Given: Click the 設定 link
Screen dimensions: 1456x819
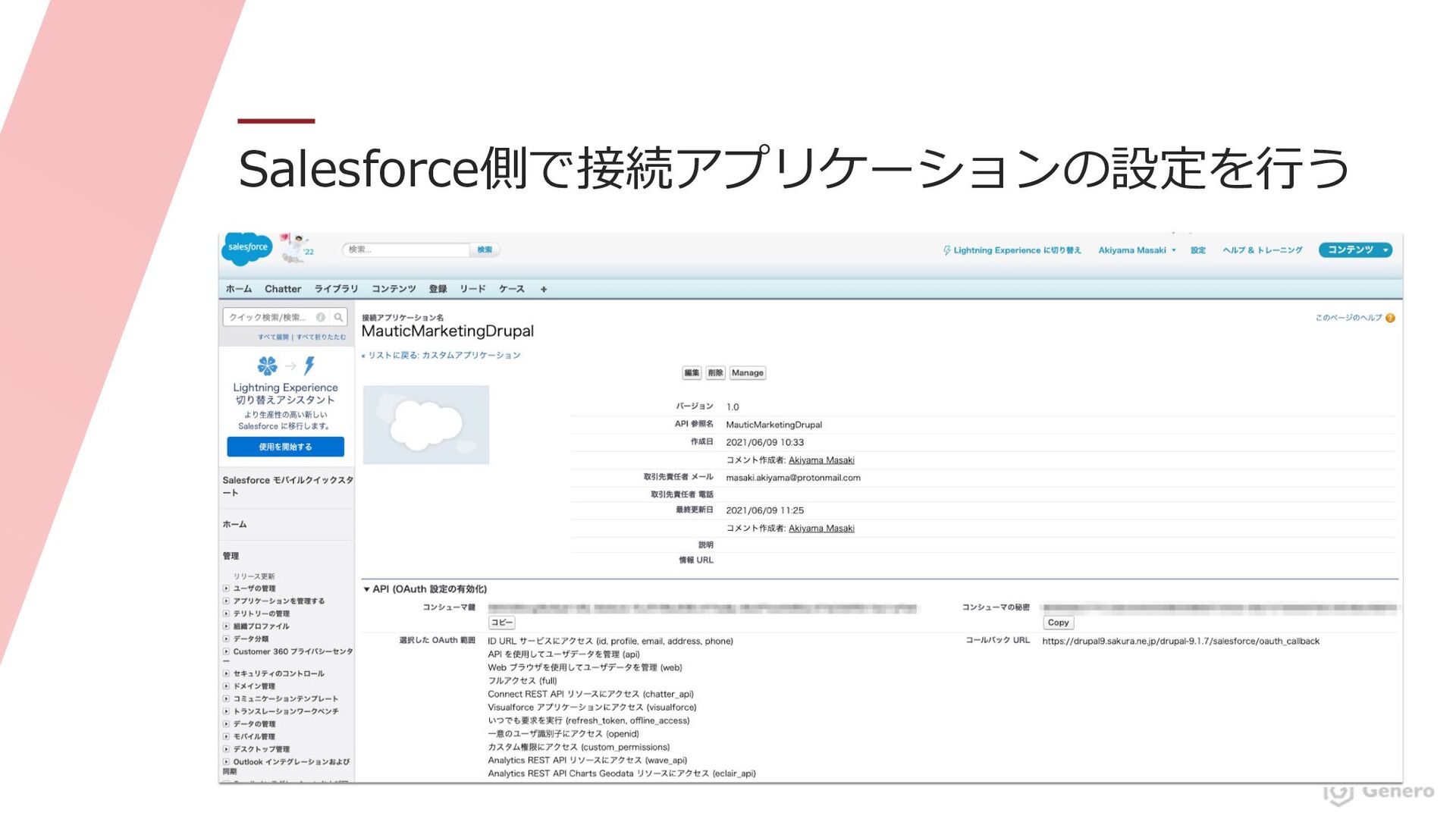Looking at the screenshot, I should coord(1198,250).
